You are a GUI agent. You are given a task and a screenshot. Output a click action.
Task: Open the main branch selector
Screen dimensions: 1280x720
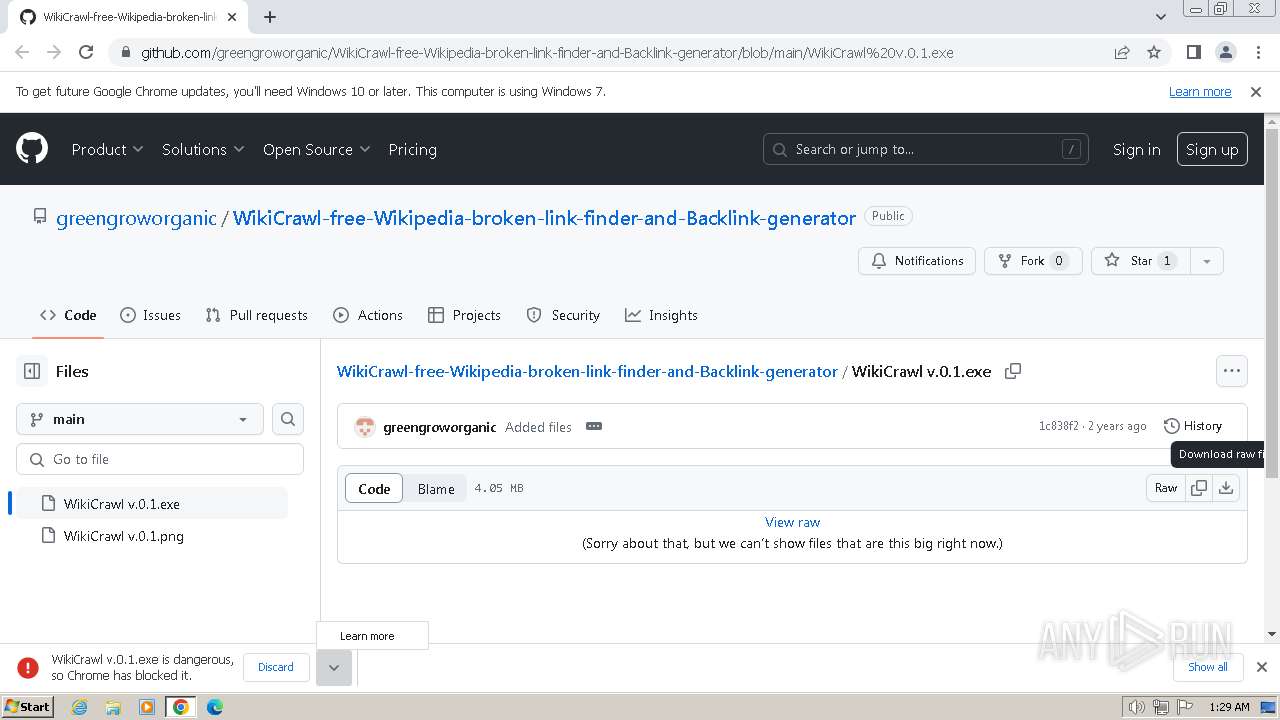(x=140, y=419)
